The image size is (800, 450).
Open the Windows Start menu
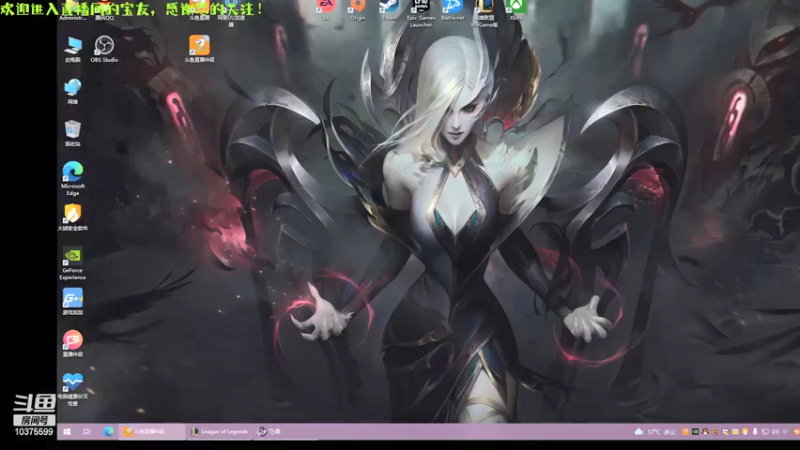[x=67, y=432]
